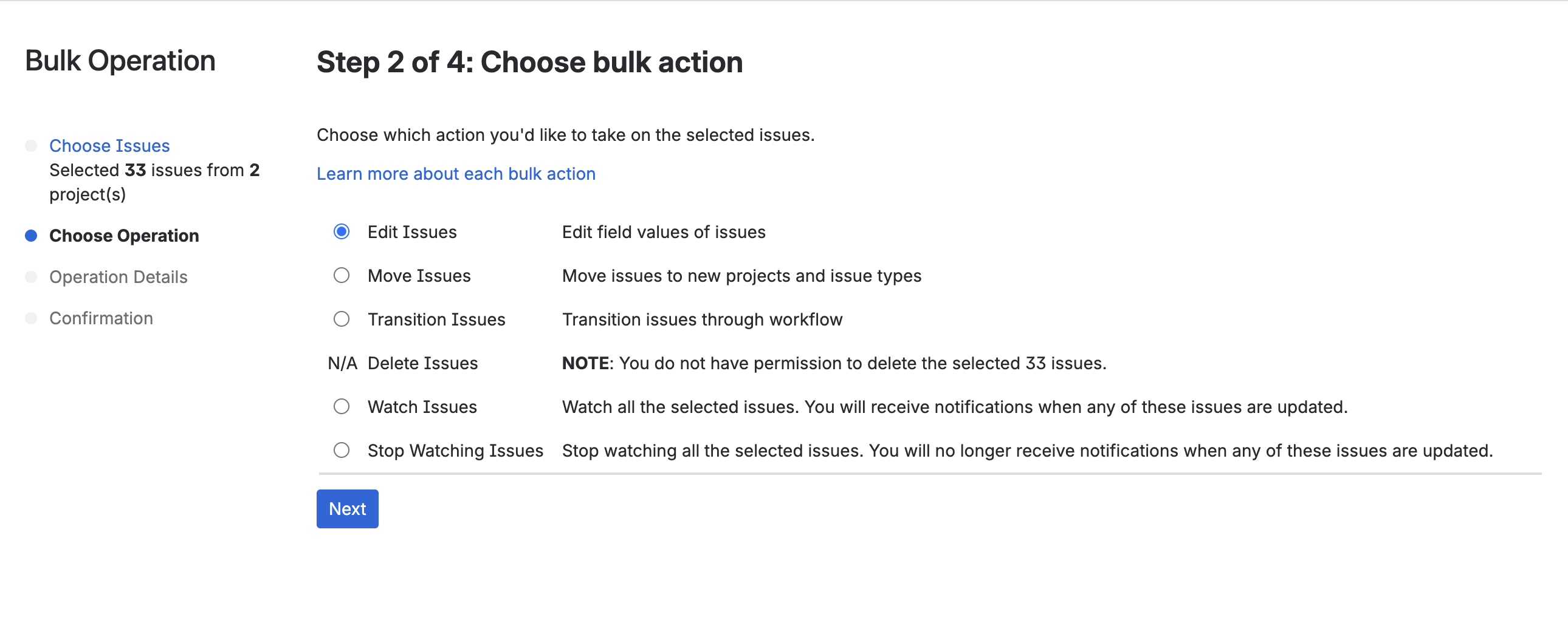This screenshot has width=1568, height=617.
Task: Click the gray dot beside Choose Issues
Action: pyautogui.click(x=31, y=146)
